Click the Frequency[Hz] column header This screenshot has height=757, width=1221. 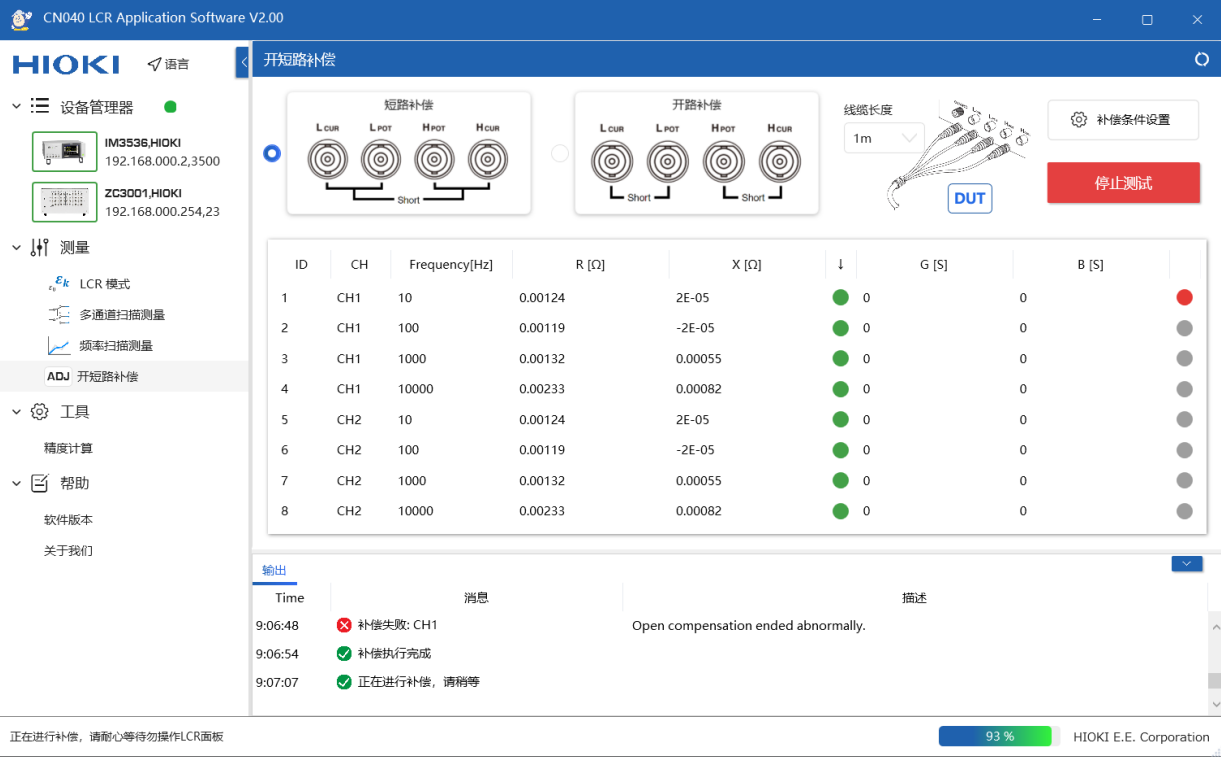[451, 264]
